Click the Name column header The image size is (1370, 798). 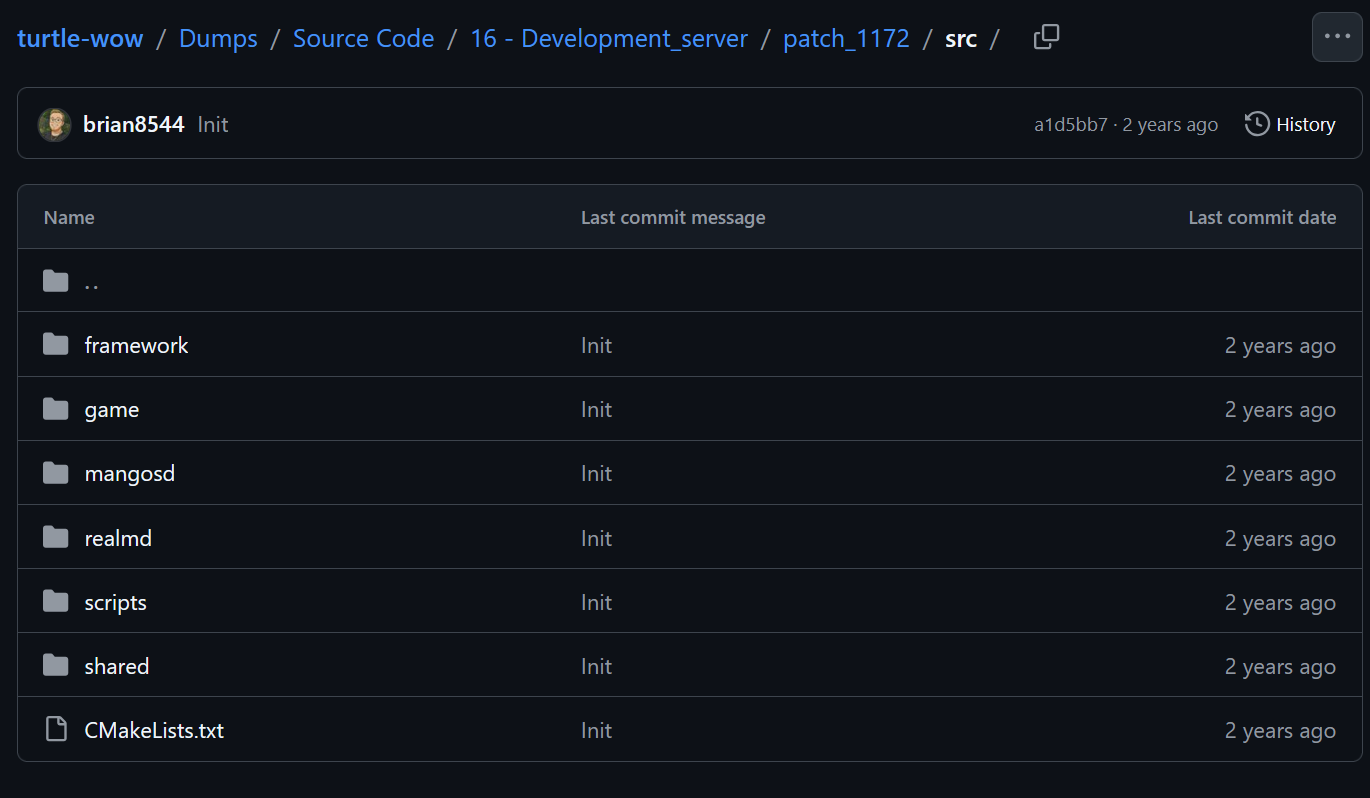[69, 217]
